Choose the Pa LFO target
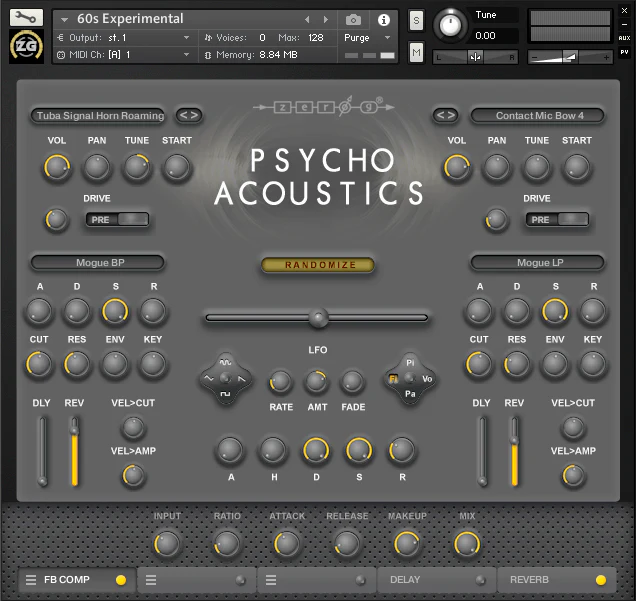Screen dimensions: 636x601 [x=410, y=394]
